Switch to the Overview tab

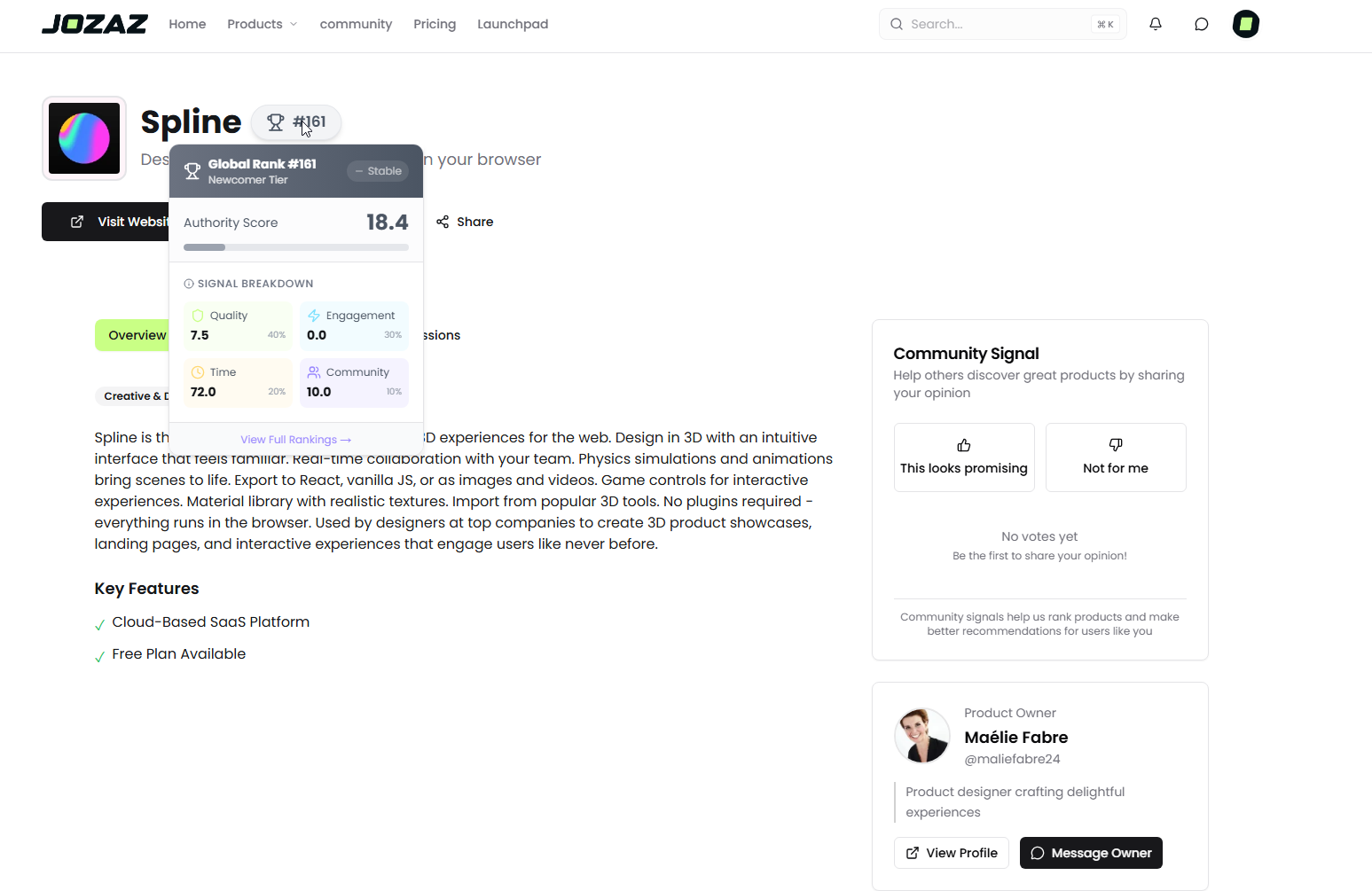click(137, 335)
